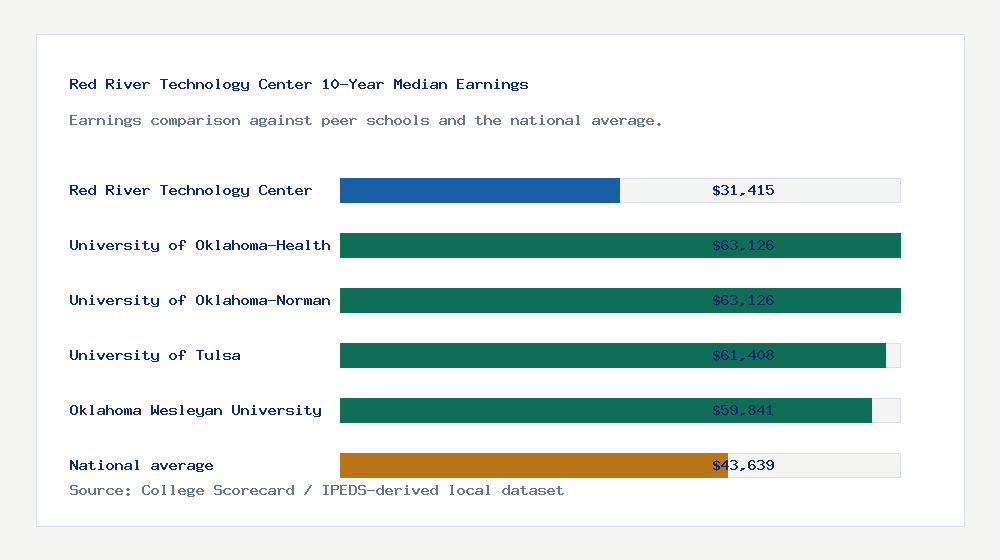Screen dimensions: 1000x560
Task: Click the orange National average bar
Action: coord(534,466)
